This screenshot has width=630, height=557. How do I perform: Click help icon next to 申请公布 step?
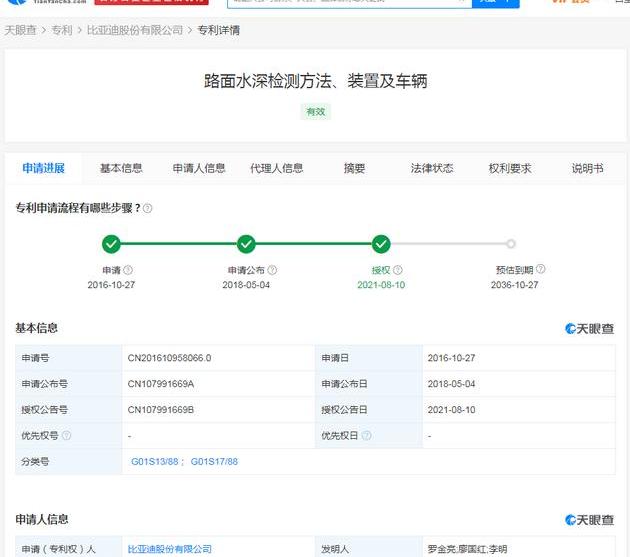pyautogui.click(x=272, y=270)
